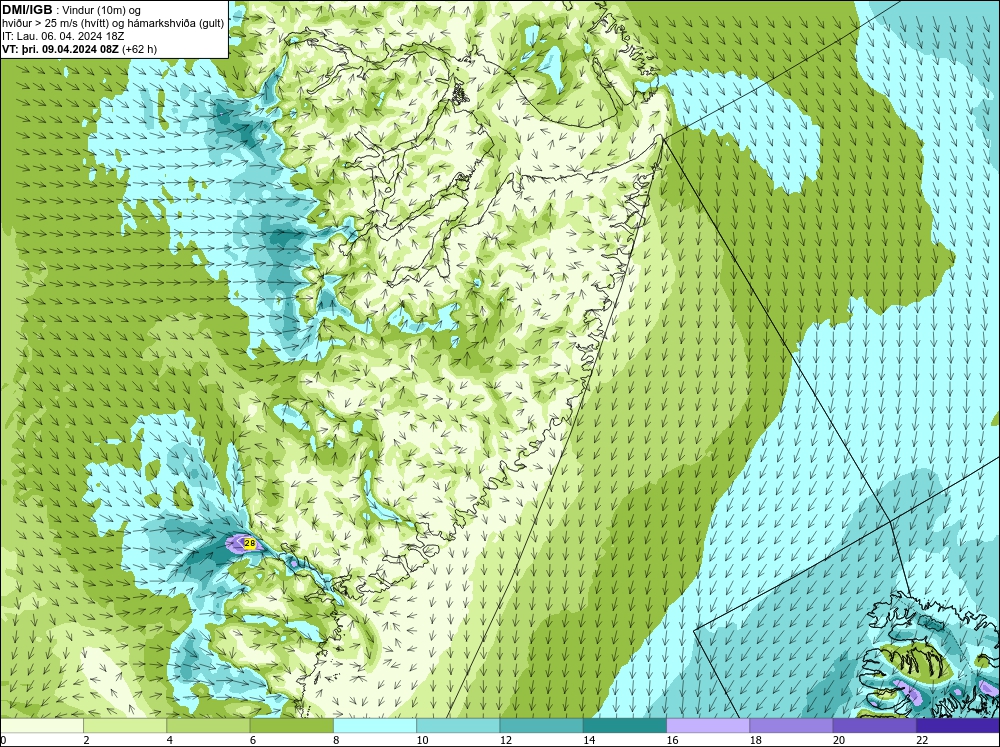
Task: Click the 'IT: Lau. 06. 04. 2024 18Z' line
Action: (x=63, y=36)
